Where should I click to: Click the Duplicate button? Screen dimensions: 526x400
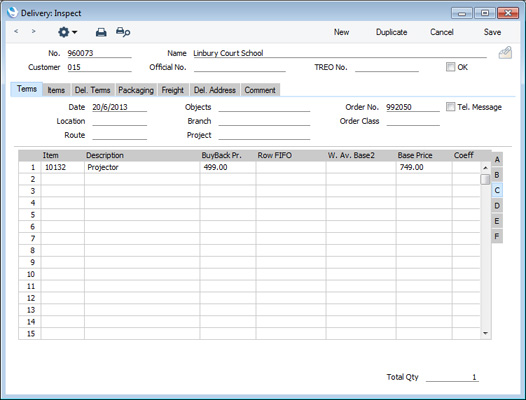click(391, 32)
